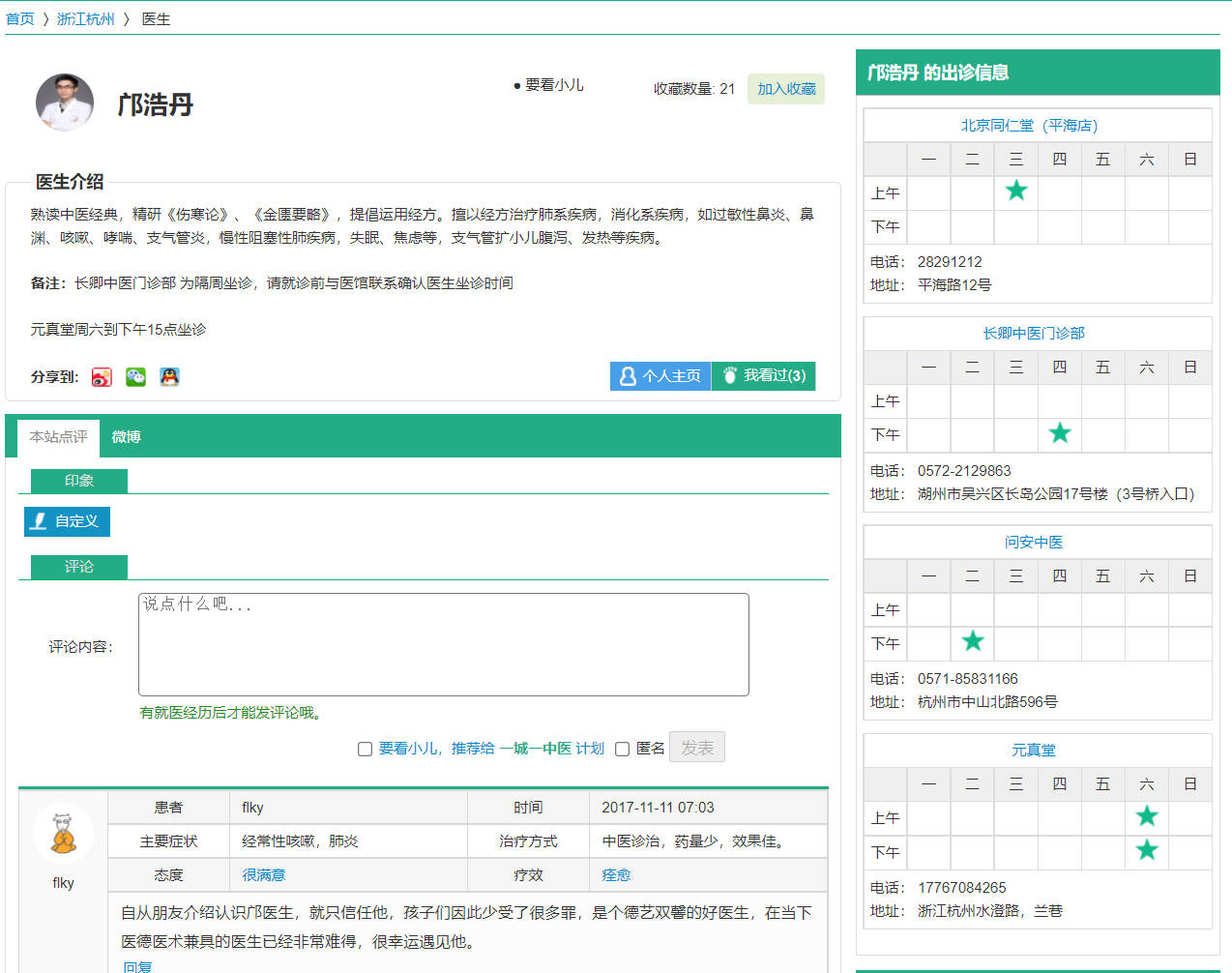
Task: Click the Saturday afternoon star for 元真堂
Action: tap(1147, 850)
